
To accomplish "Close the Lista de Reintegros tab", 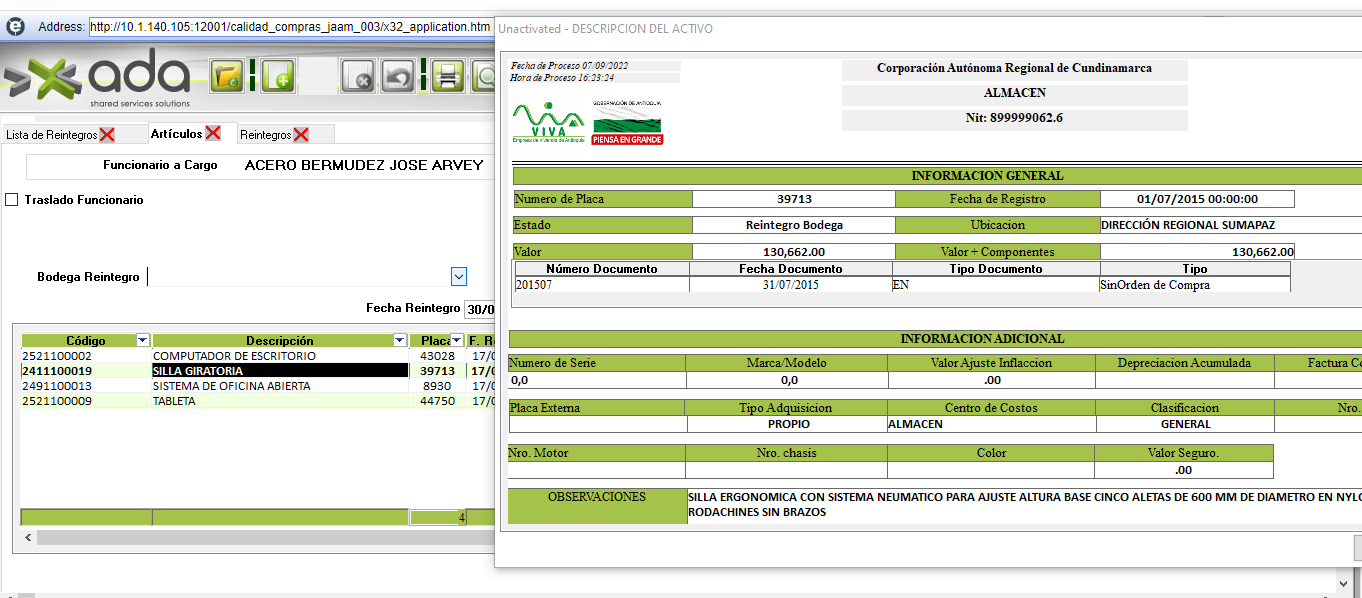I will point(107,134).
